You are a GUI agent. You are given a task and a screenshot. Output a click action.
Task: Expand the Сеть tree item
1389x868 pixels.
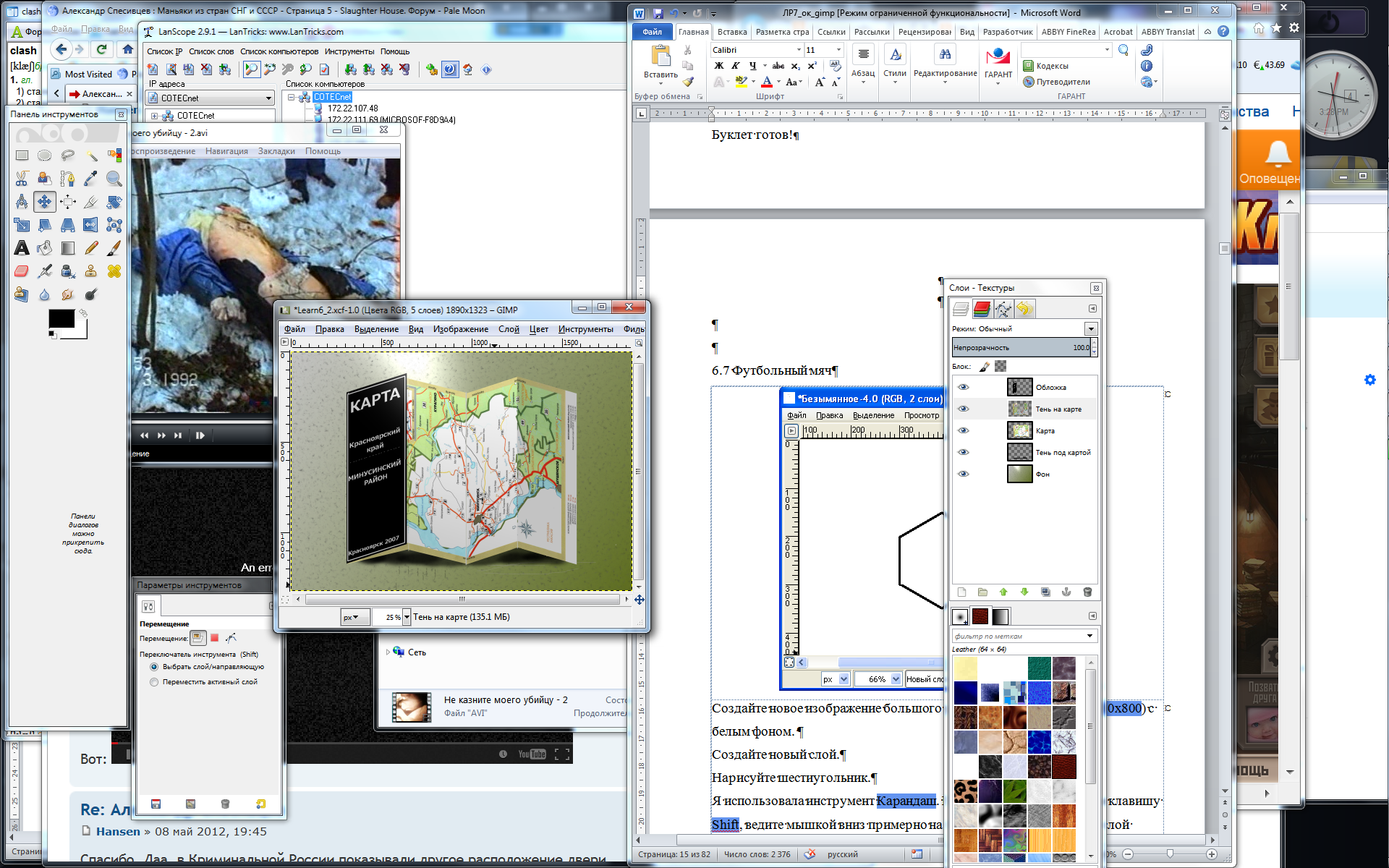click(388, 652)
